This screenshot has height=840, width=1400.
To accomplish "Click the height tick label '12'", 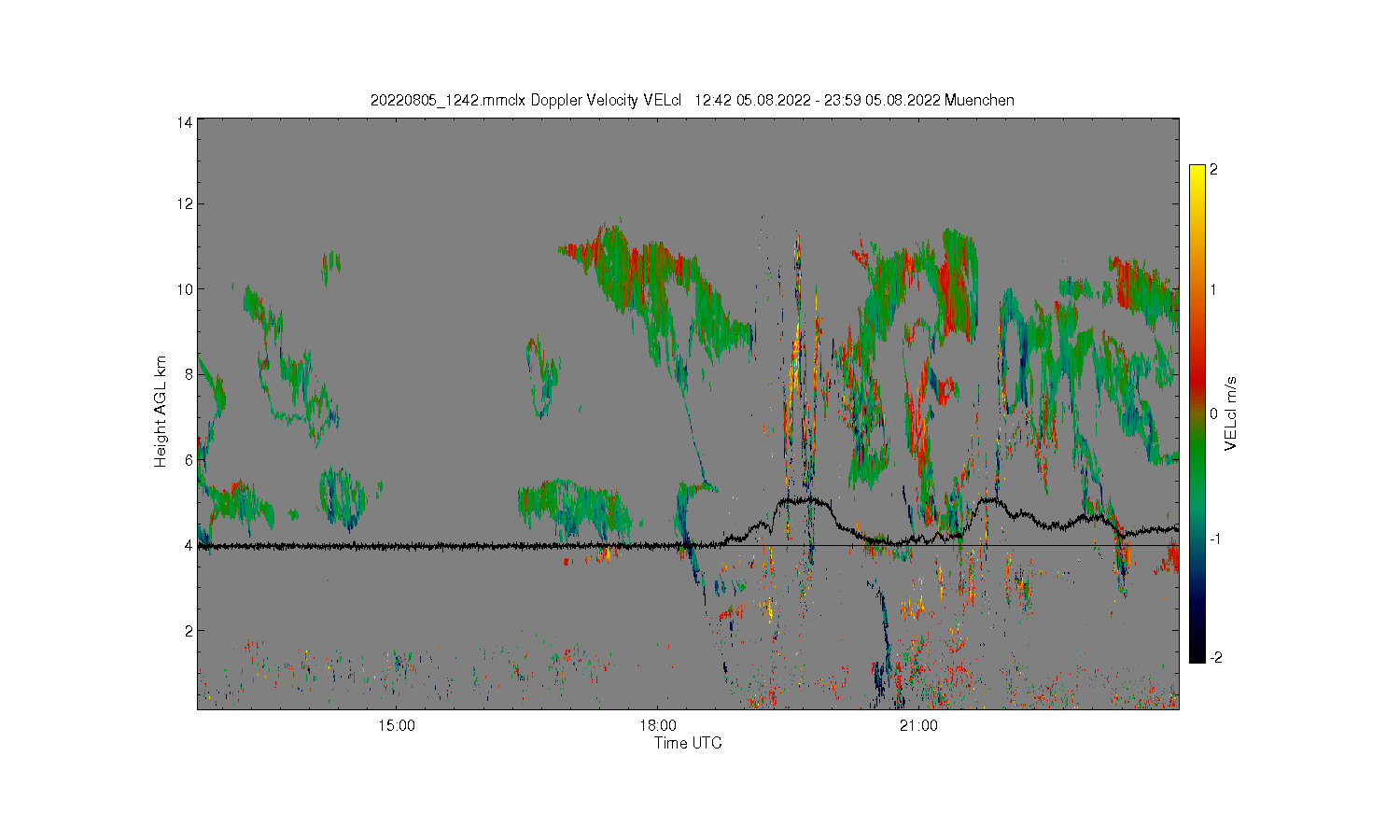I will coord(186,203).
